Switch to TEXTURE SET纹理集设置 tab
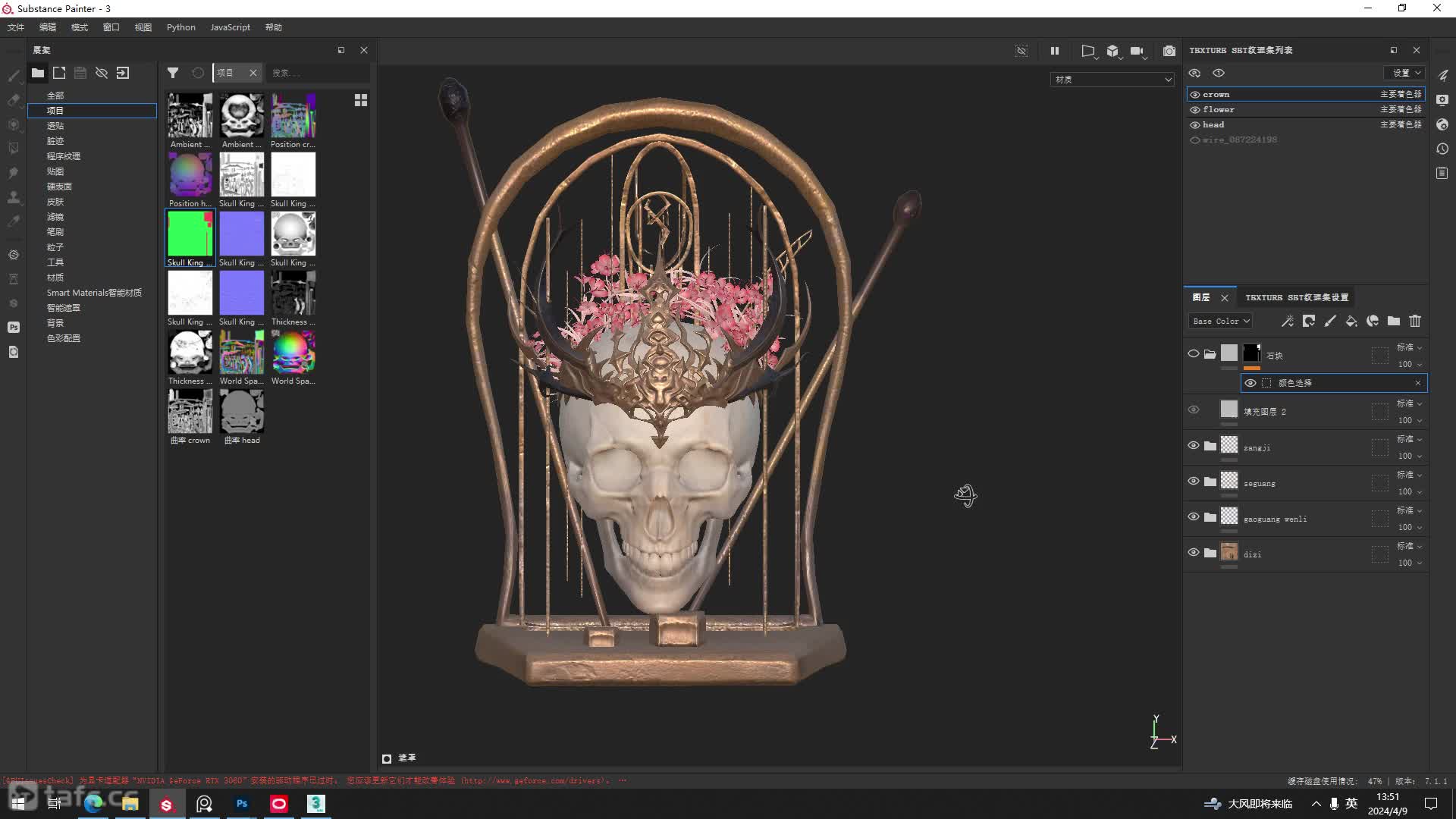Viewport: 1456px width, 819px height. click(1297, 297)
